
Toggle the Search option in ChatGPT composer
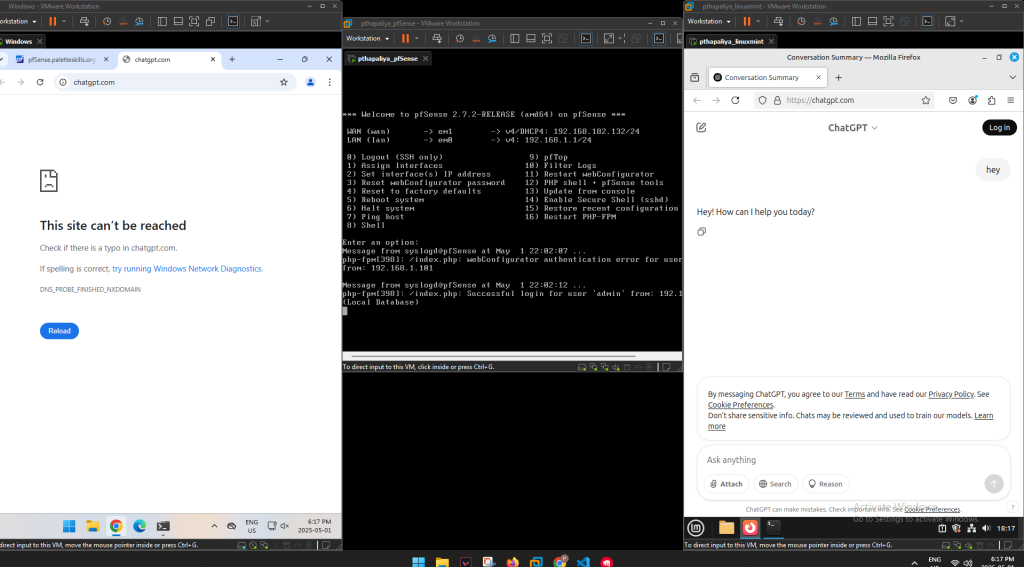click(x=775, y=484)
